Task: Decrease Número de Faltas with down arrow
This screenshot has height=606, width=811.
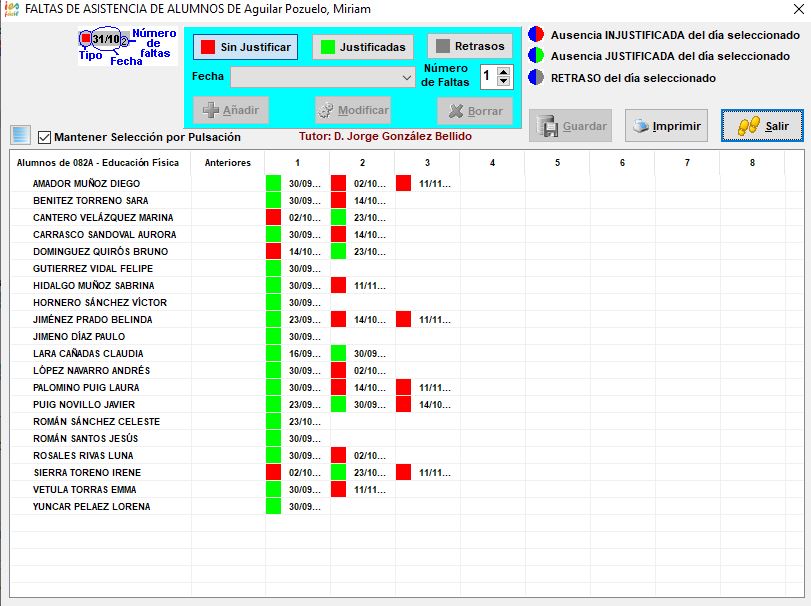Action: (504, 82)
